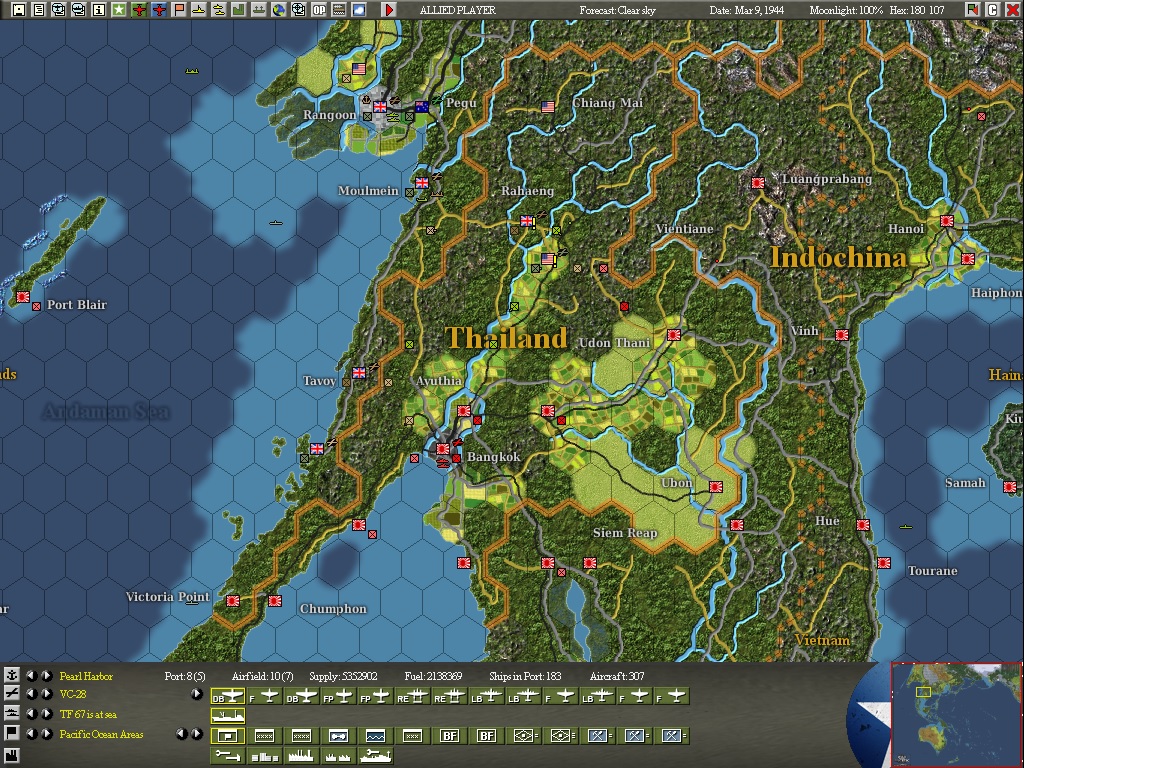
Task: Click red plane icon on blue background
Action: 159,10
